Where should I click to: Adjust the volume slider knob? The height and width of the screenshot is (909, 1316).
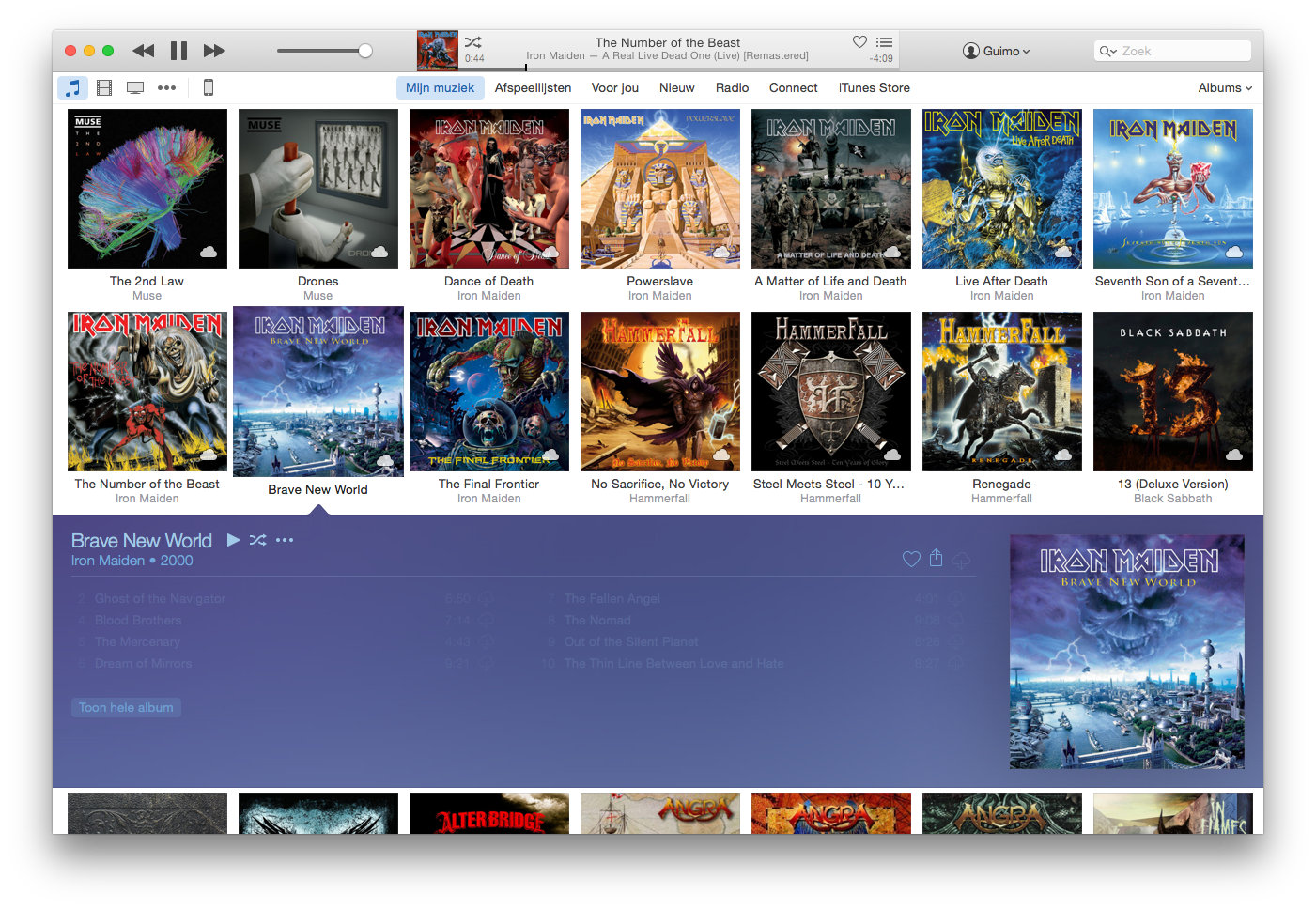pos(365,51)
